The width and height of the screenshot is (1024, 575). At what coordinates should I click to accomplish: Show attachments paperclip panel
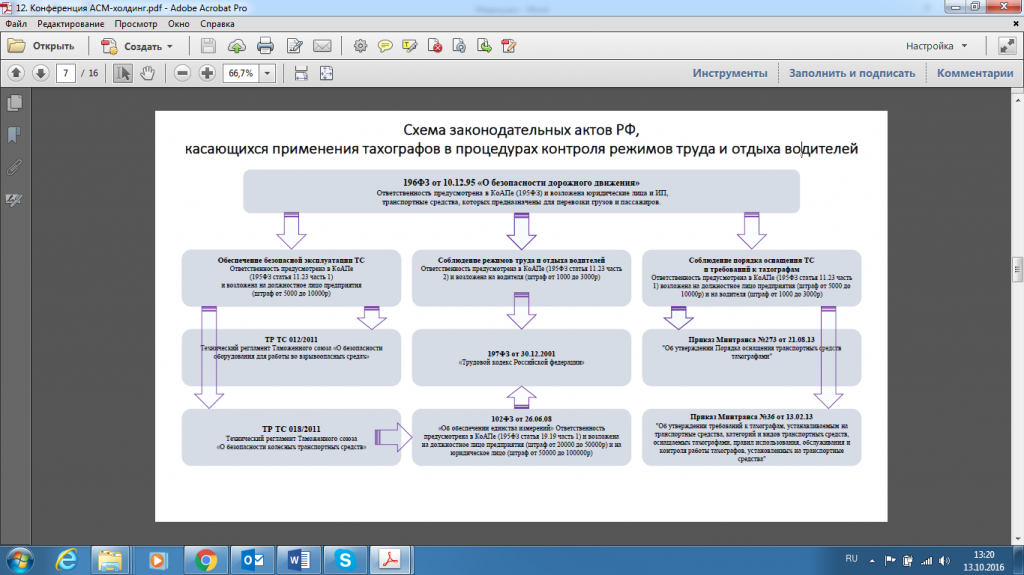[14, 167]
